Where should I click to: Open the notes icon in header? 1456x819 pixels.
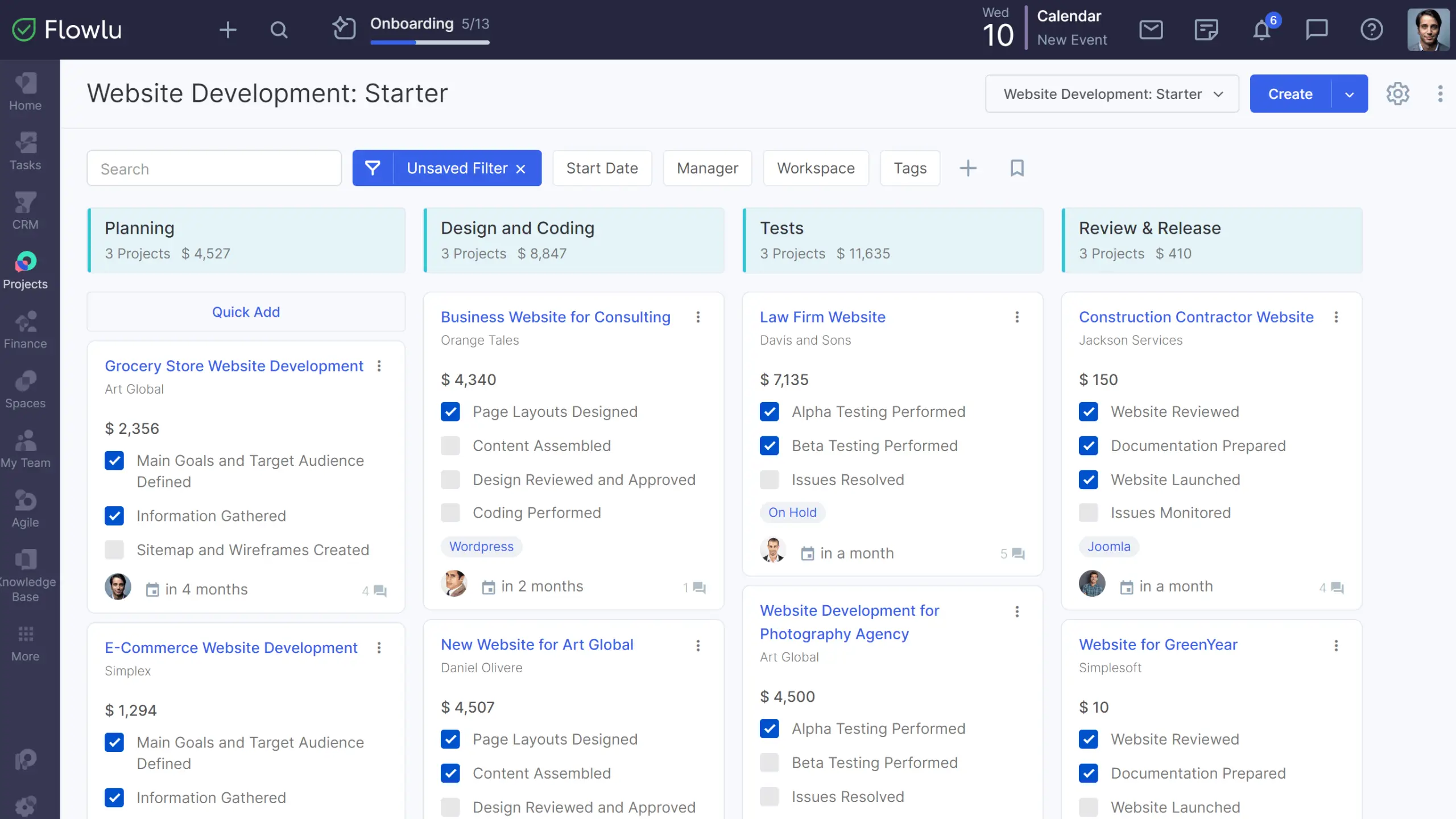click(x=1206, y=30)
